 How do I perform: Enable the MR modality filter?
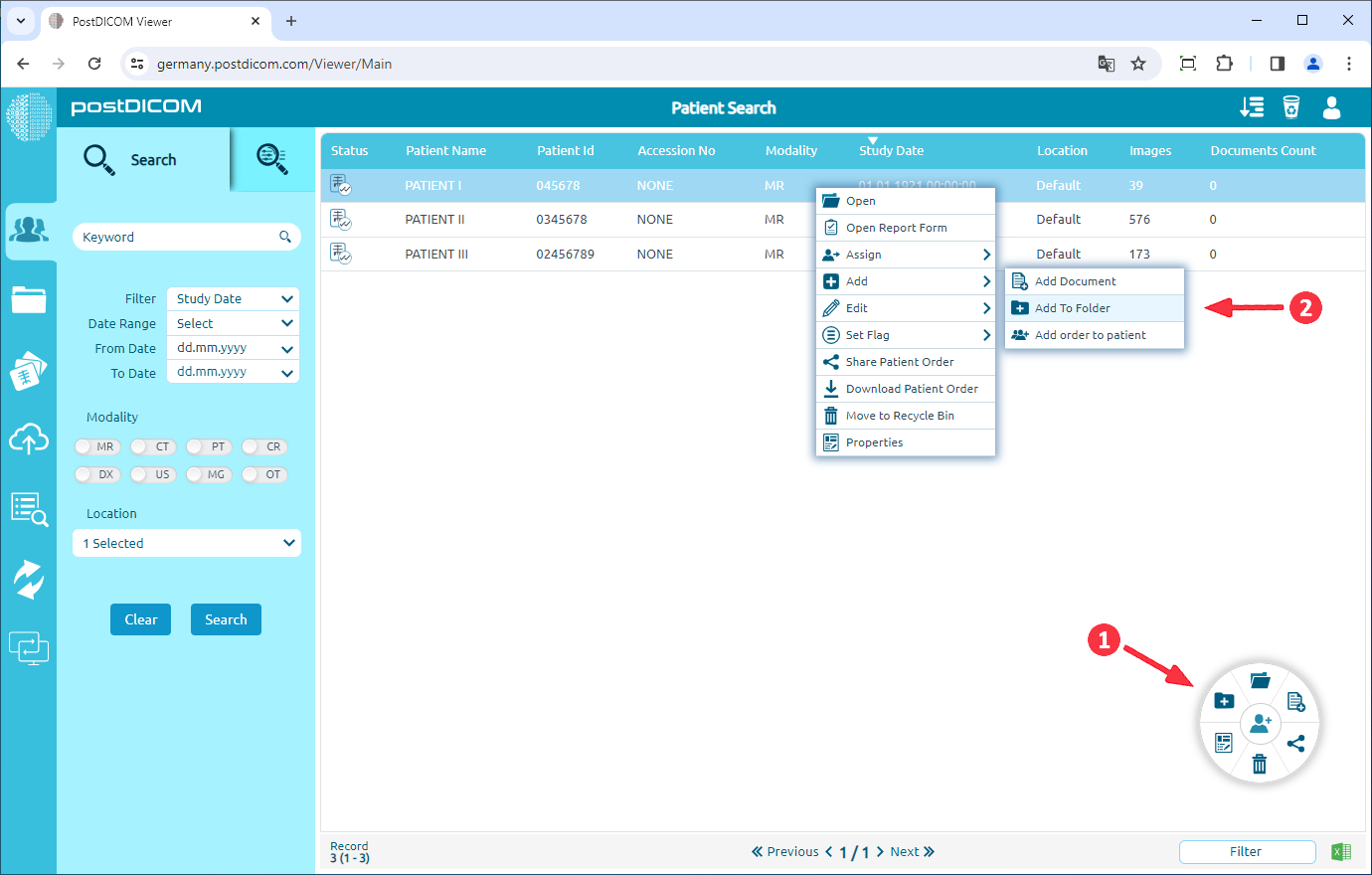(96, 446)
